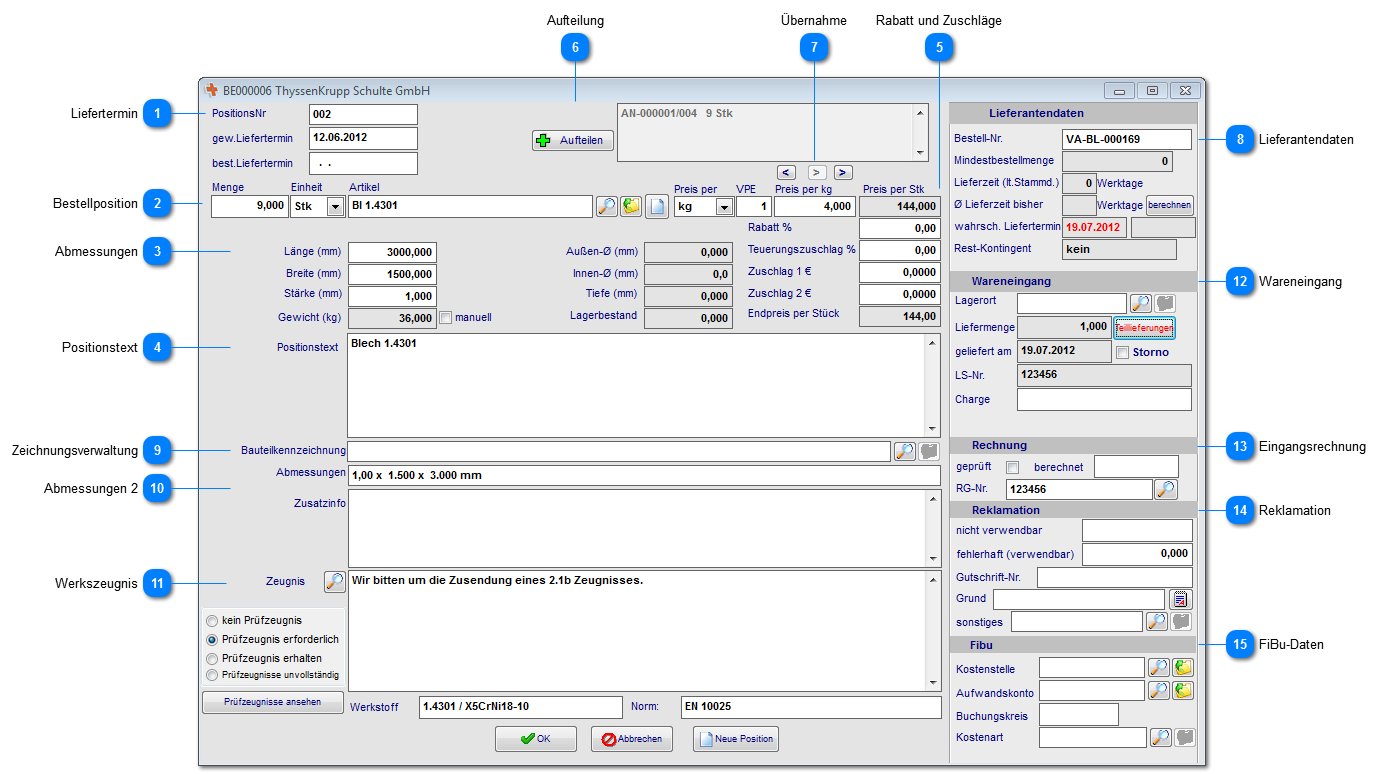Select AN-000001/004 9 Stk list entry
1382x774 pixels.
[x=677, y=114]
